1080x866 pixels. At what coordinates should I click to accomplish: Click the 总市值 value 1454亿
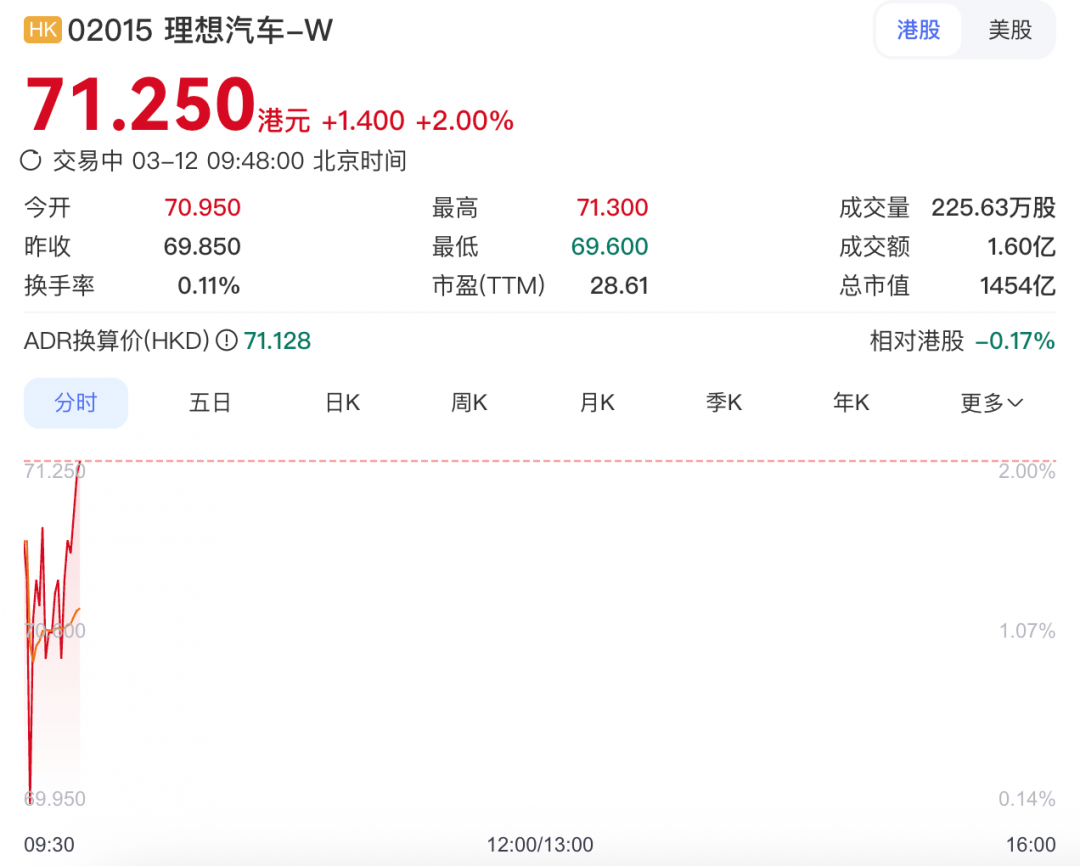coord(1017,285)
